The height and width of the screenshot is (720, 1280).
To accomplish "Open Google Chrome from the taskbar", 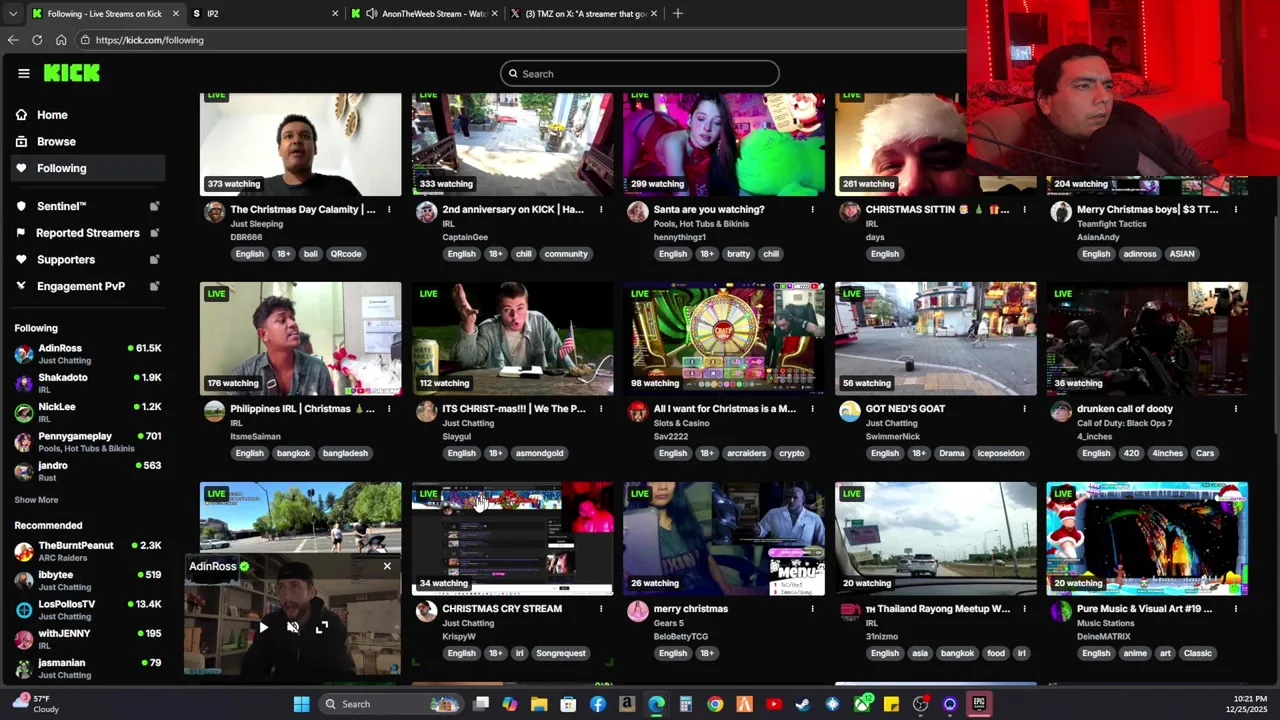I will click(715, 704).
